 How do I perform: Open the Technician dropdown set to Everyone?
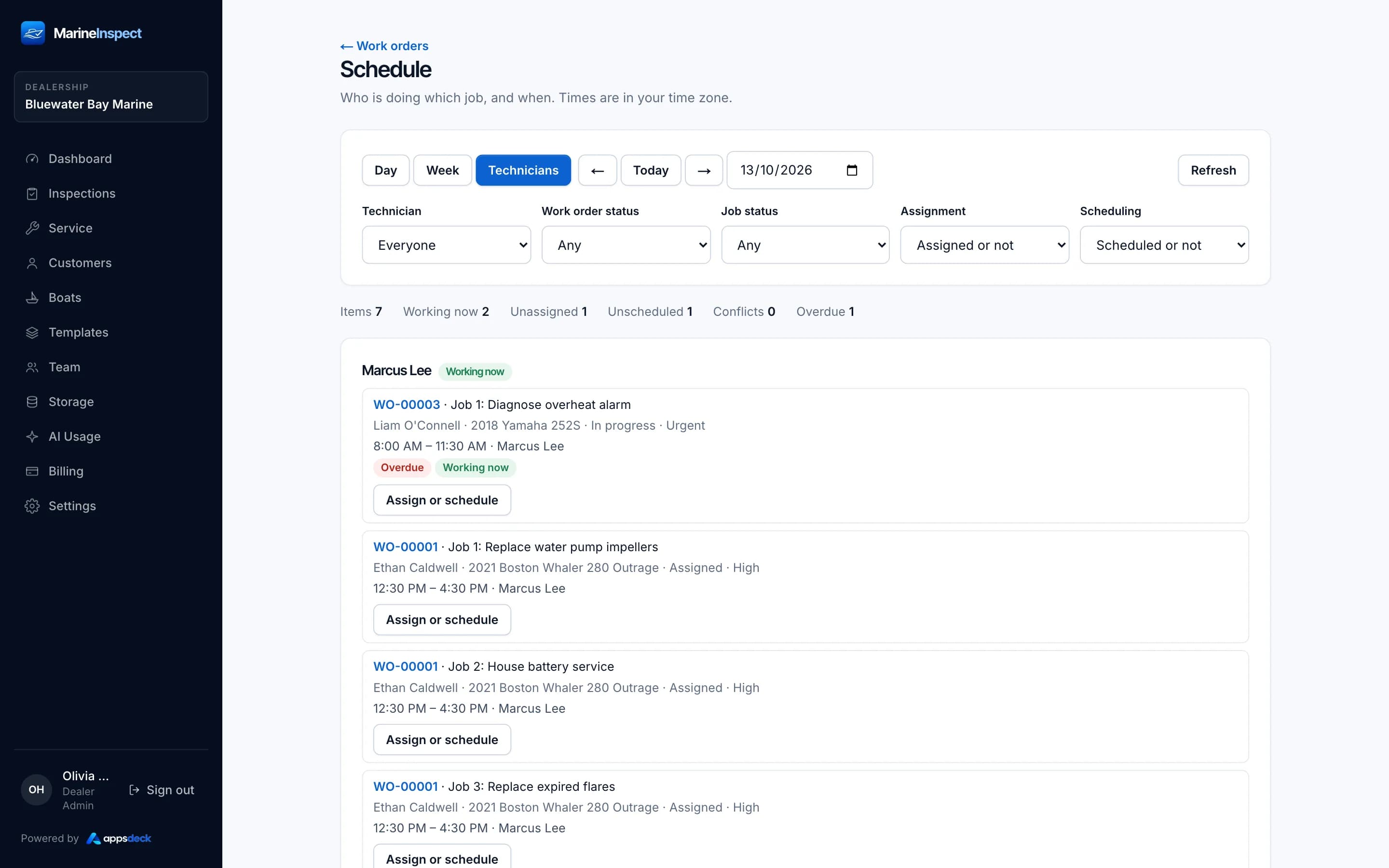click(x=446, y=245)
